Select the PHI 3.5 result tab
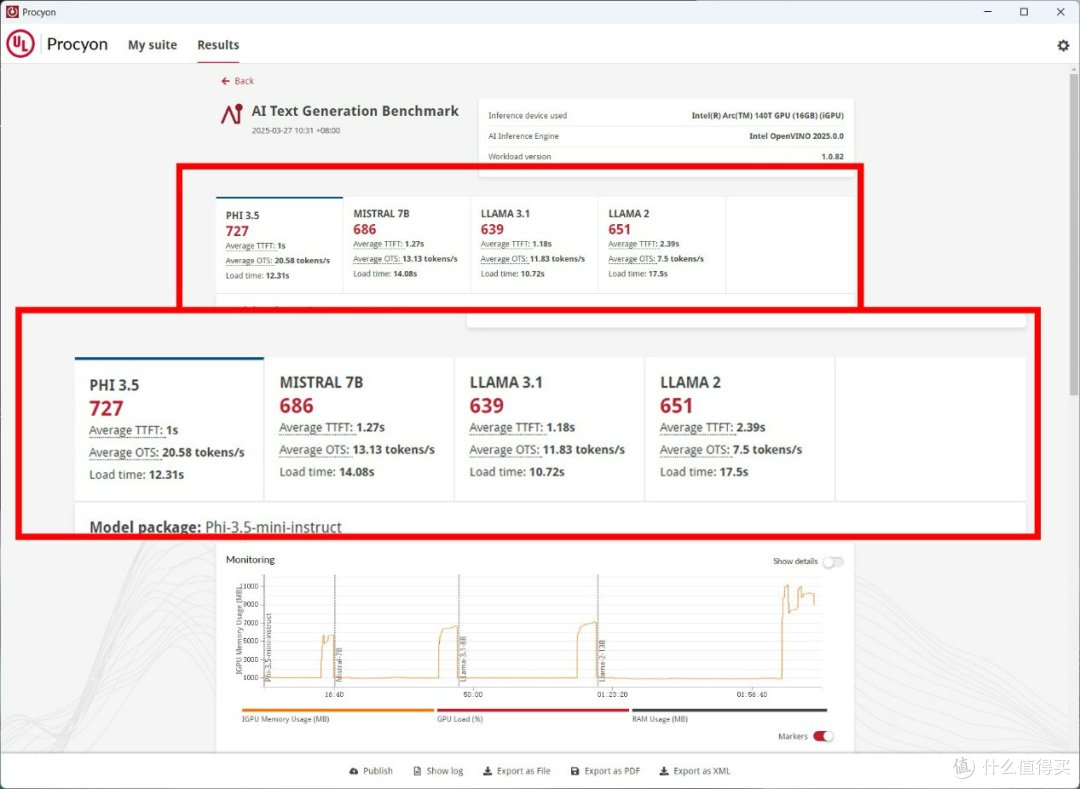Screen dimensions: 1080x789 [279, 245]
